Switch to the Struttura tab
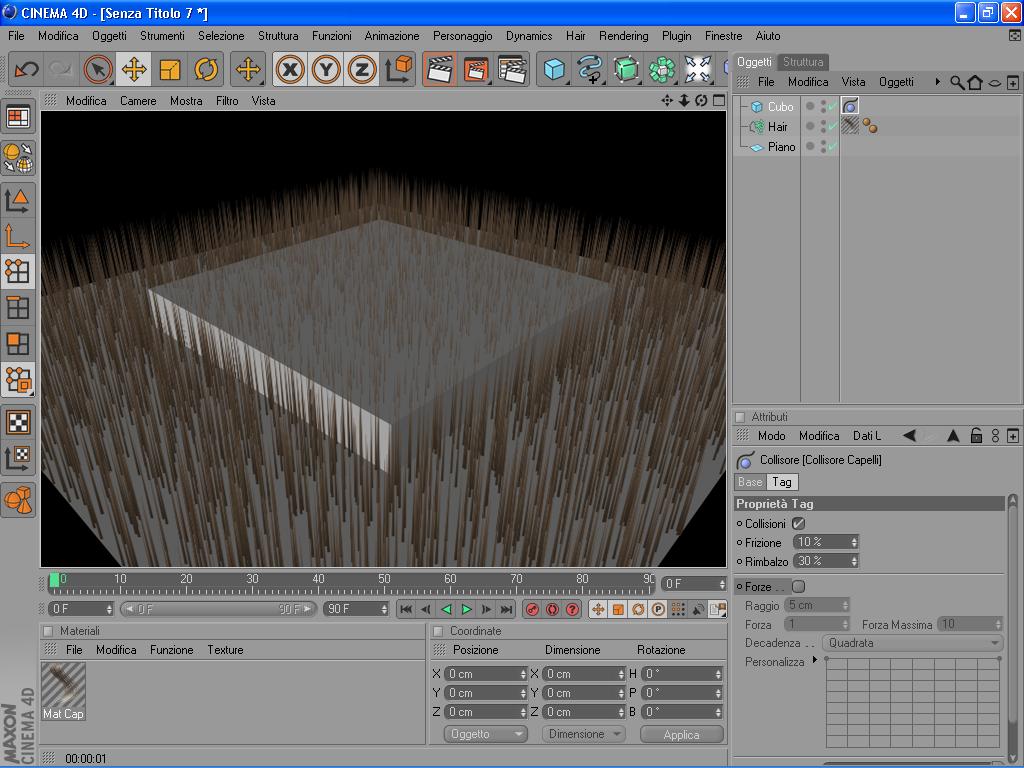1024x768 pixels. coord(803,62)
